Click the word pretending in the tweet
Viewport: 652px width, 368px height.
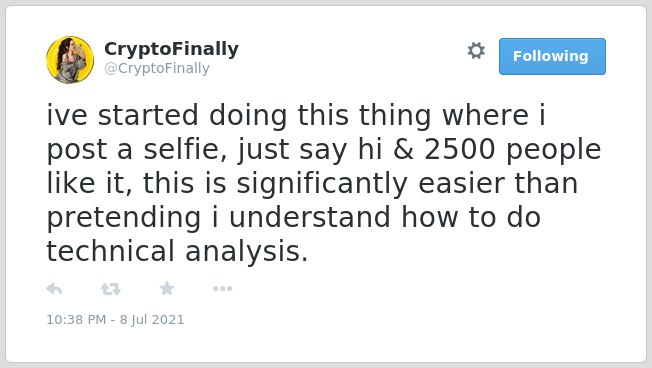click(x=124, y=218)
